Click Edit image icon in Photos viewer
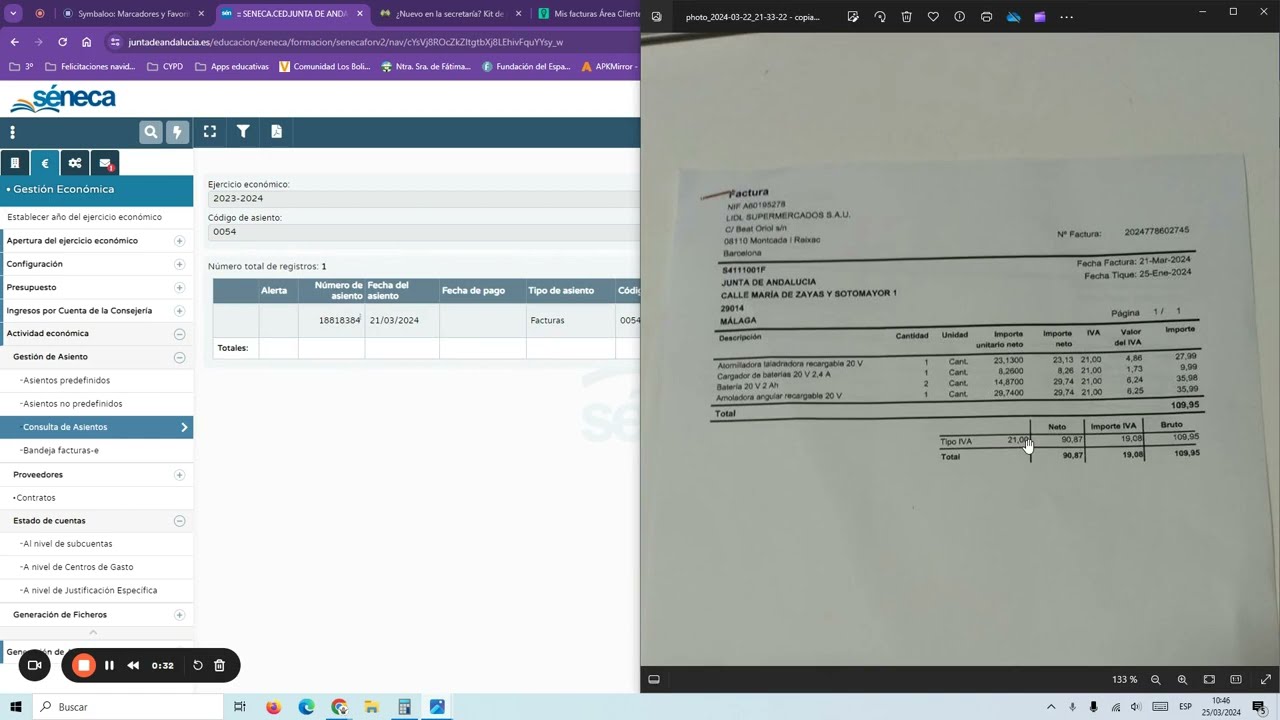The image size is (1280, 720). pyautogui.click(x=853, y=17)
